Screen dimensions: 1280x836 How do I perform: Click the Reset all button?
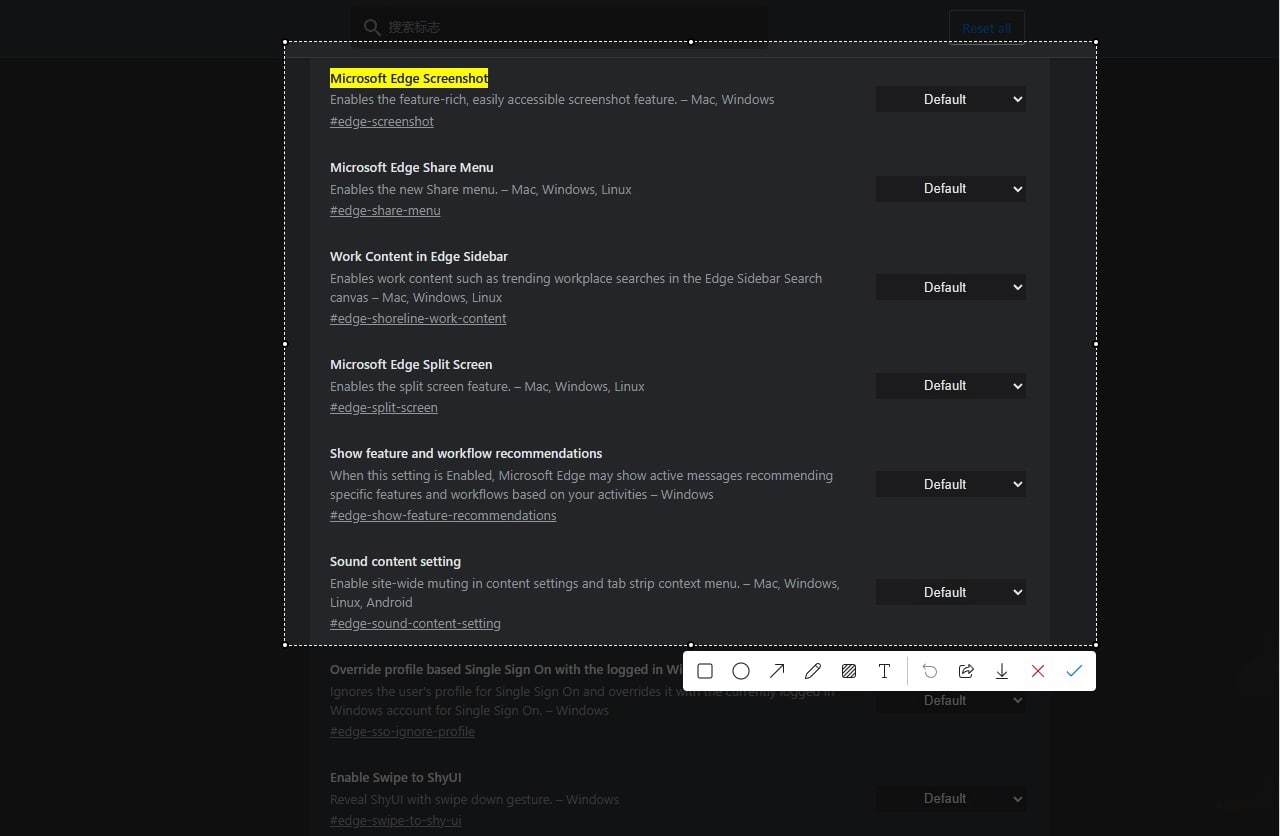[987, 28]
